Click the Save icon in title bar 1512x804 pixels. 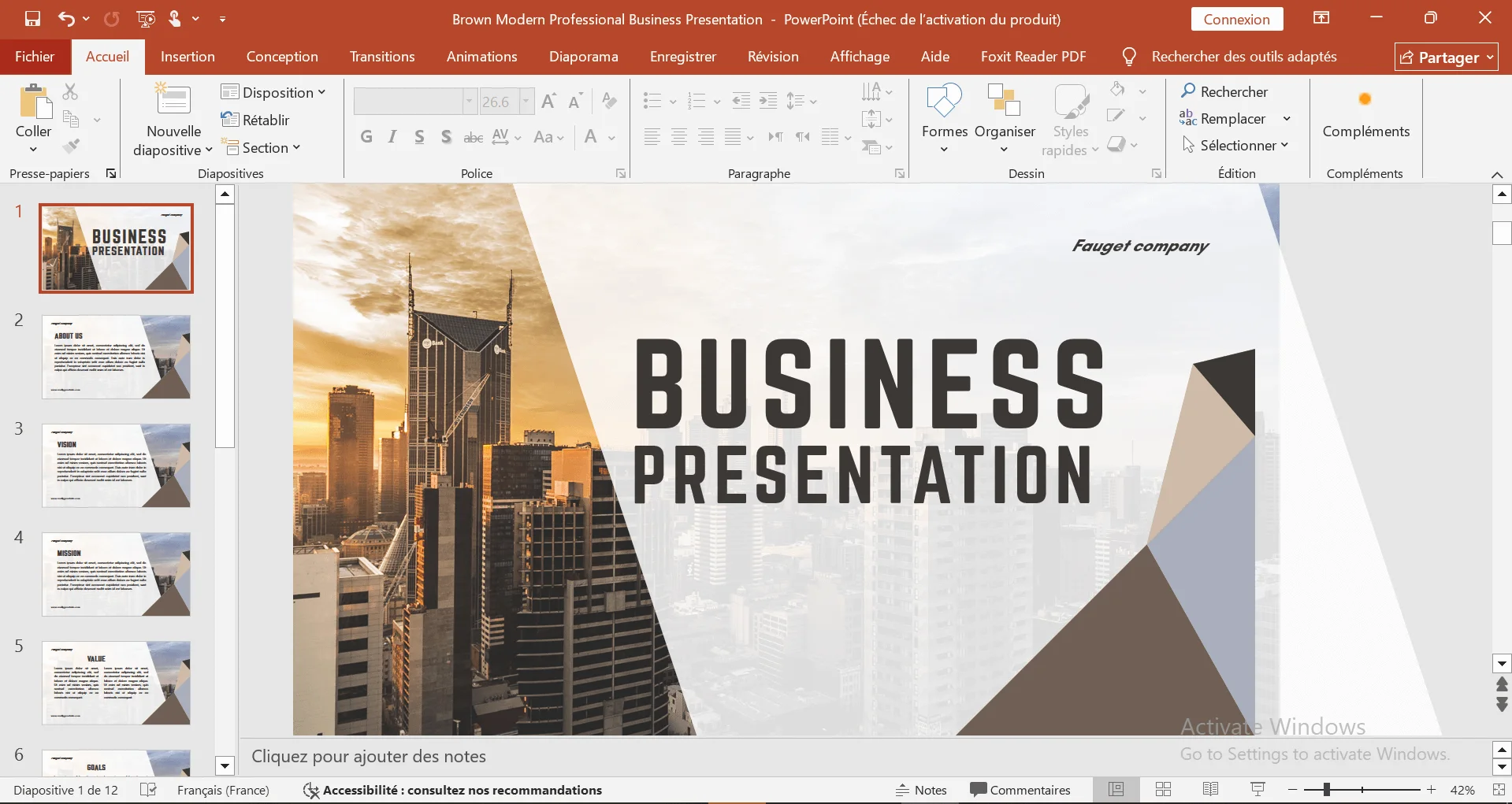tap(32, 19)
